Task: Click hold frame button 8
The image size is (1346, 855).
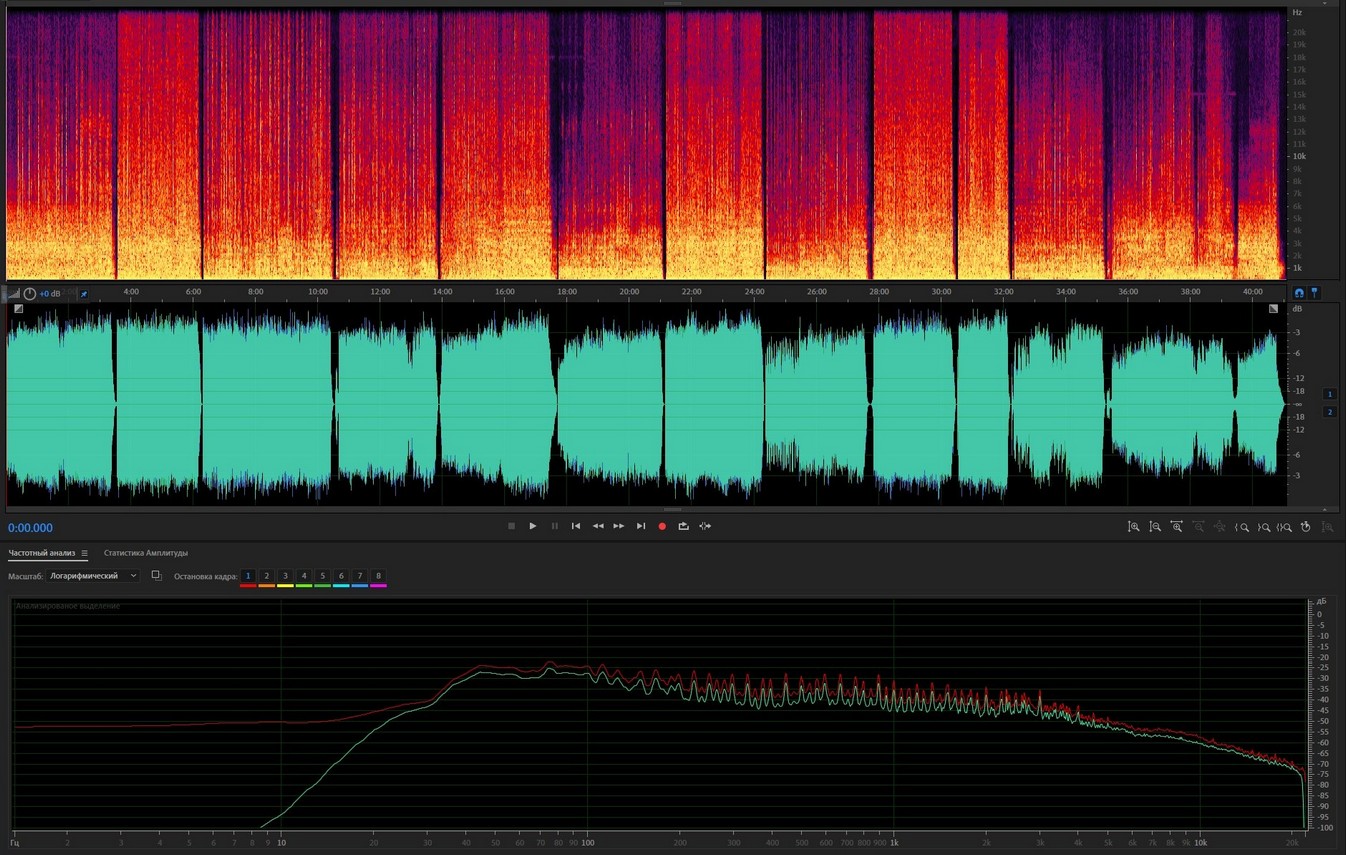Action: pos(378,576)
